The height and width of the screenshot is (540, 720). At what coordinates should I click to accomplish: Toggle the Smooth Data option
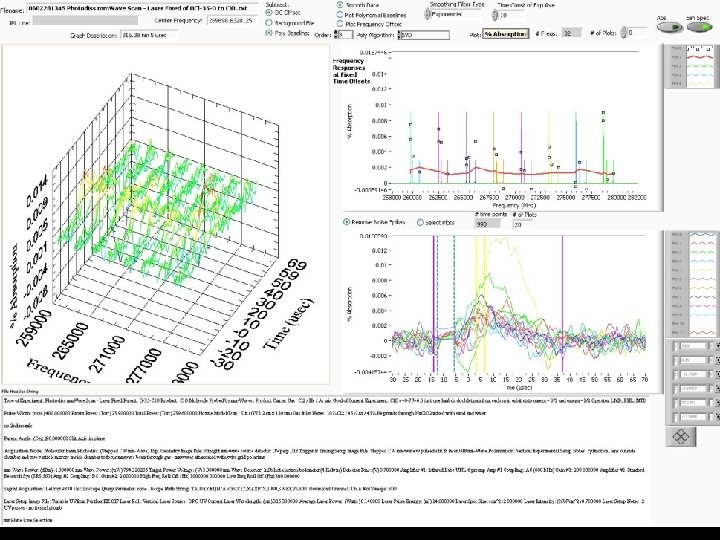pos(340,5)
